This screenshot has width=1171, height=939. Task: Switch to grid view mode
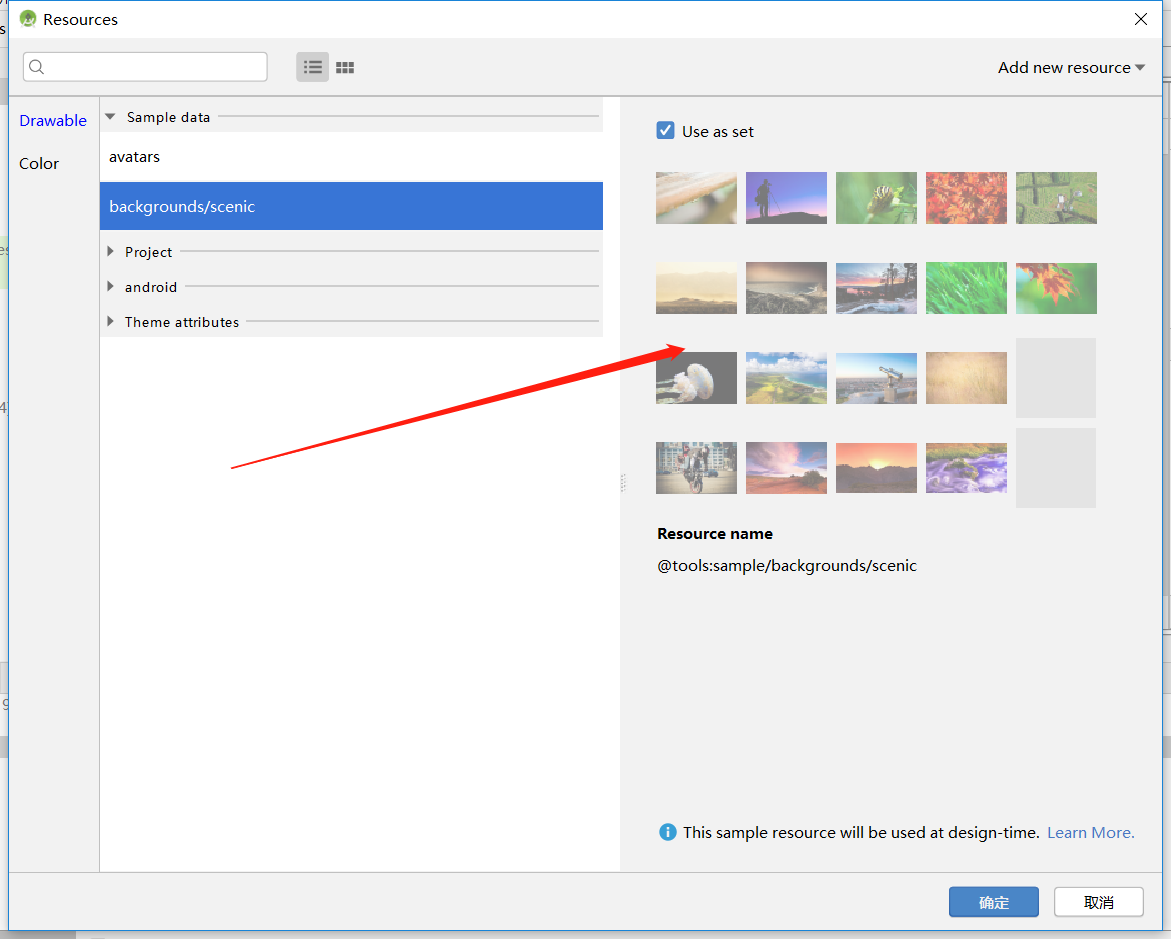(345, 67)
